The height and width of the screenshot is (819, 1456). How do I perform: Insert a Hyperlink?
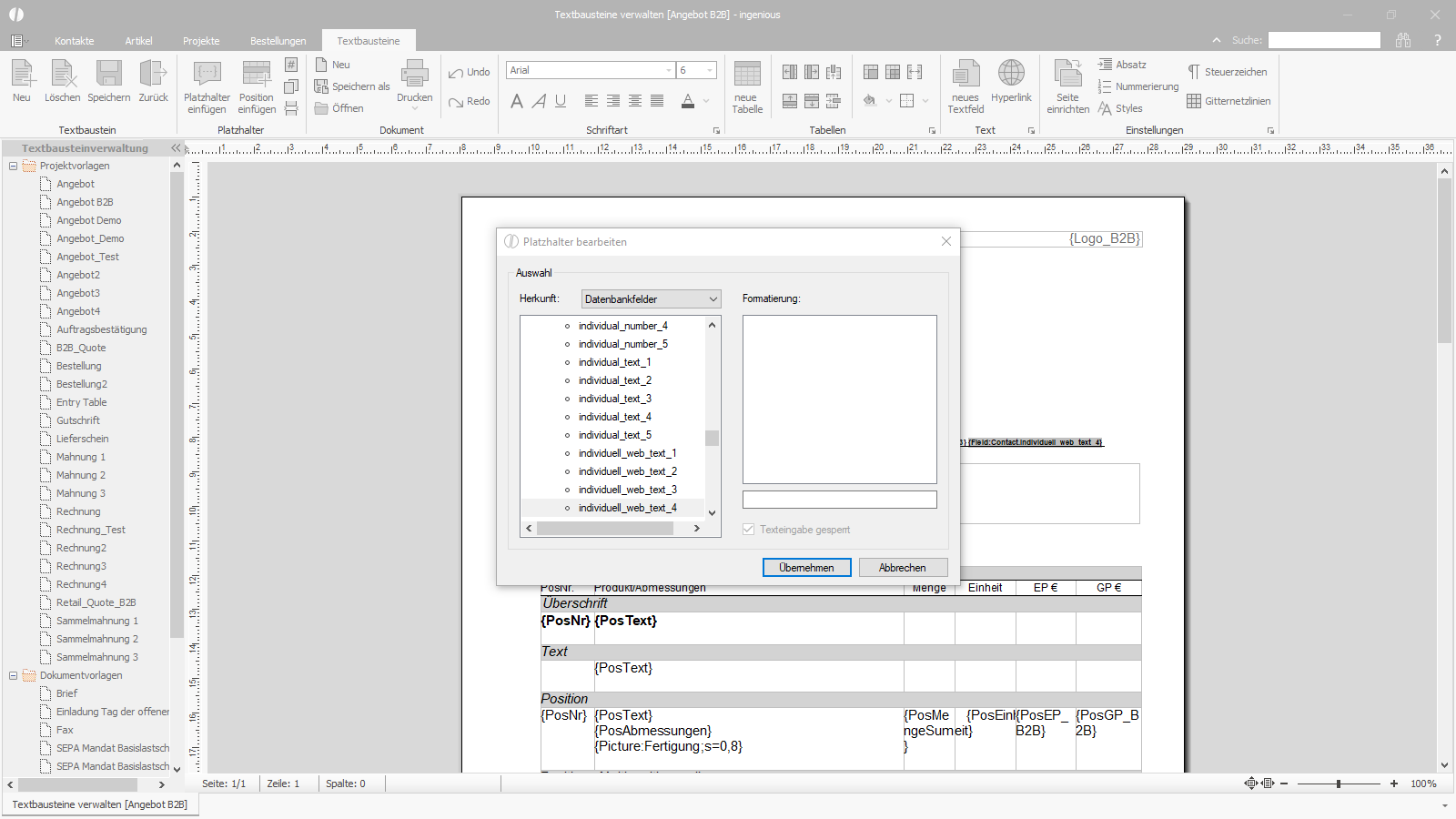point(1011,80)
